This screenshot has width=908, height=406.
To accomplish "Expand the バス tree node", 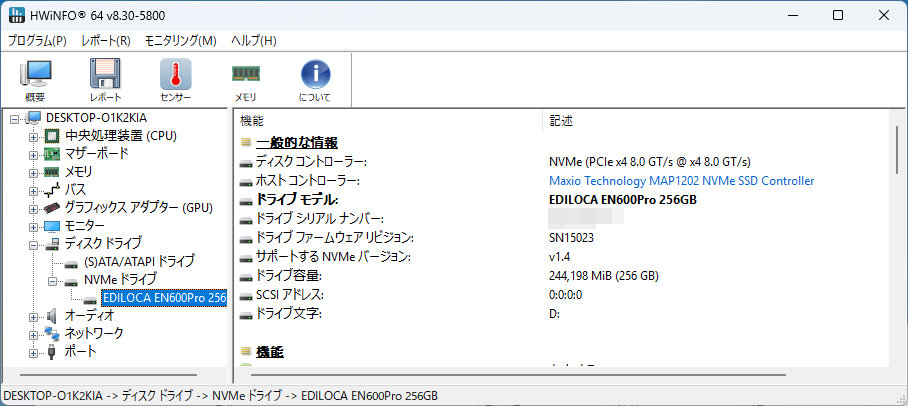I will (x=34, y=191).
